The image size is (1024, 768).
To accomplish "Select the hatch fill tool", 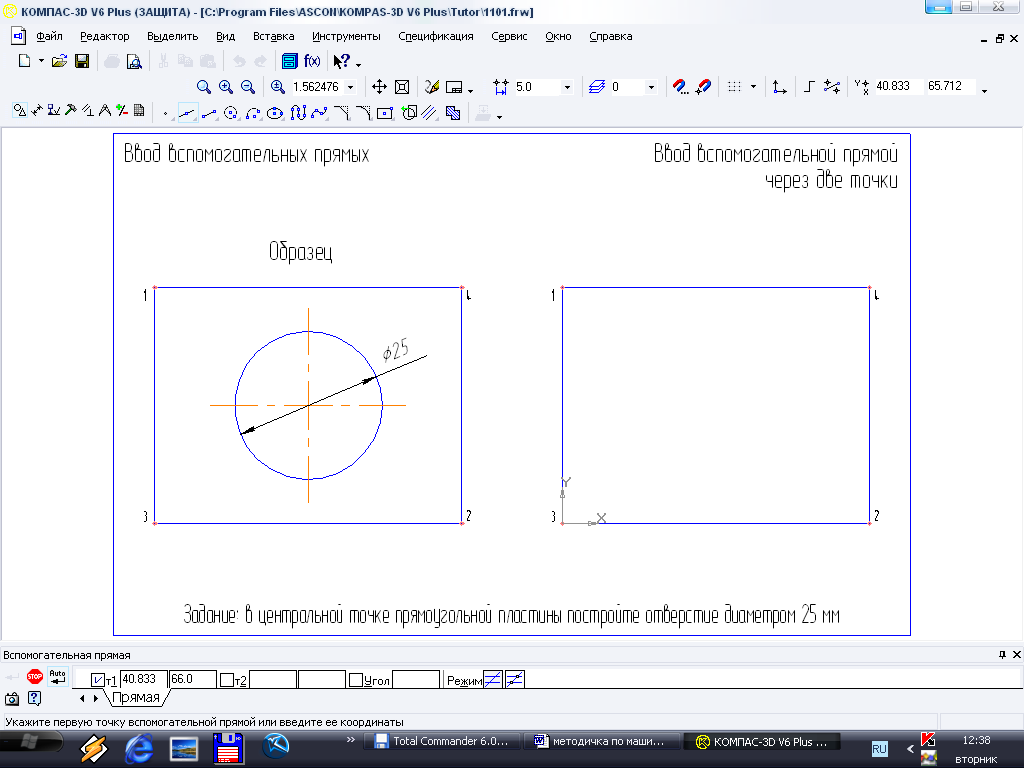I will point(453,114).
